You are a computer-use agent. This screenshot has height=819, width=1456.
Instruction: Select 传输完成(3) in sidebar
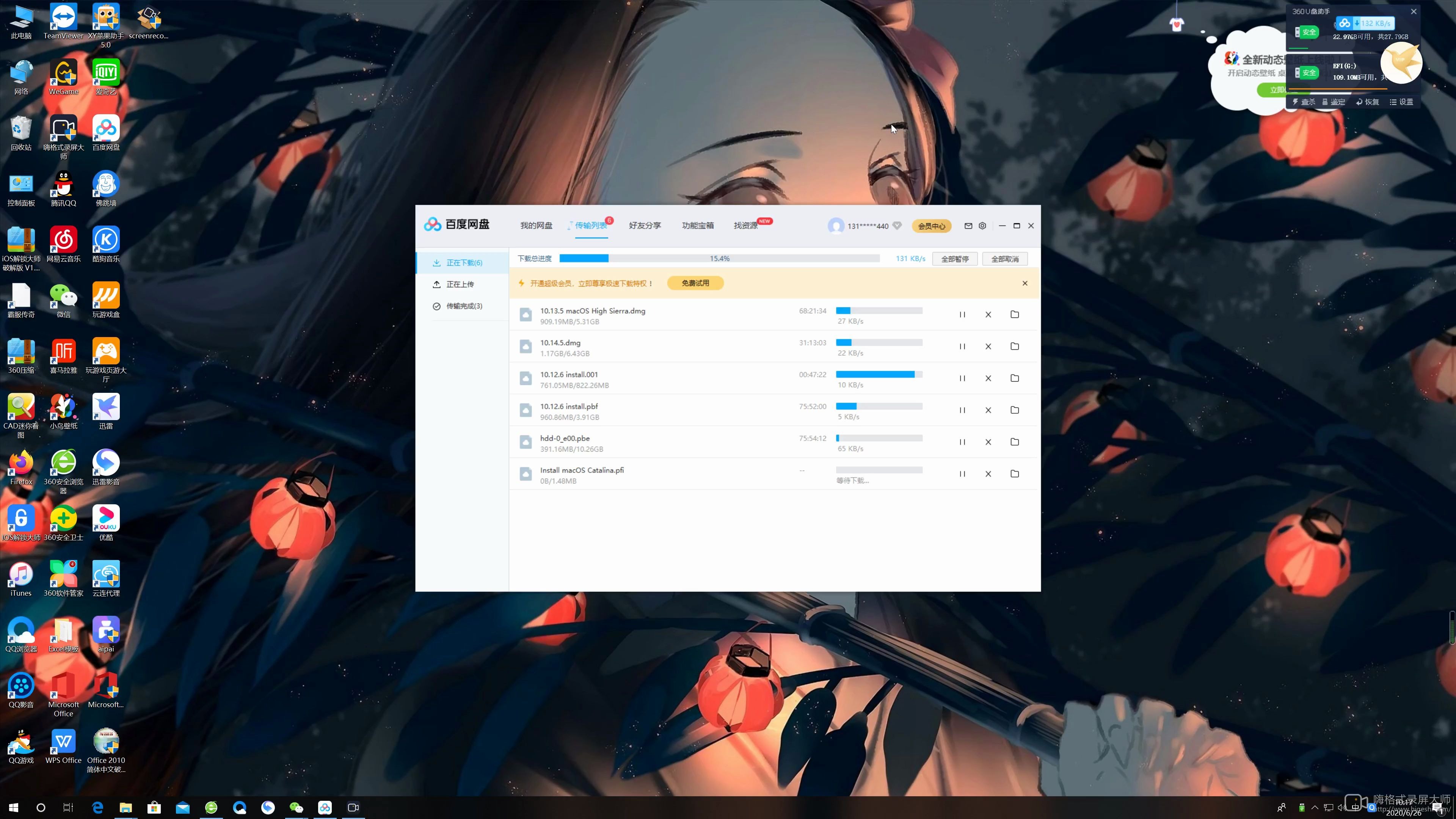click(462, 306)
